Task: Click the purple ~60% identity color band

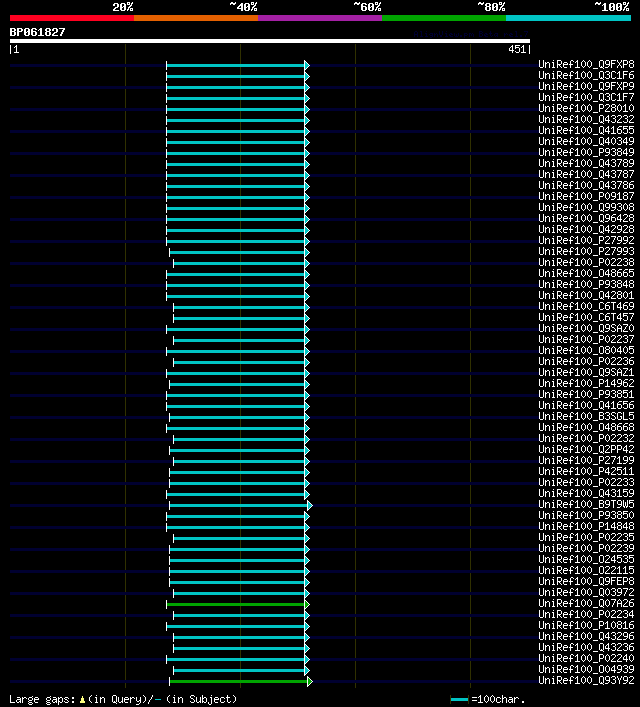Action: click(x=320, y=18)
